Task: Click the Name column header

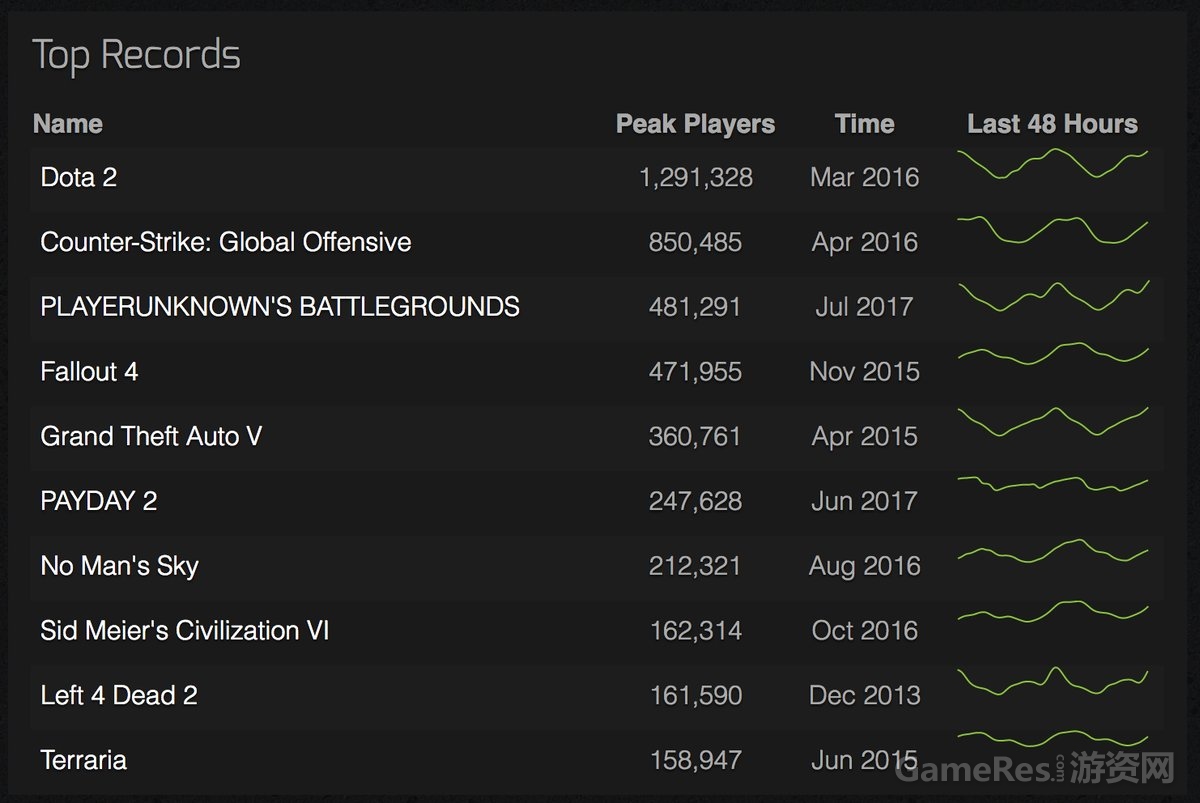Action: (x=68, y=124)
